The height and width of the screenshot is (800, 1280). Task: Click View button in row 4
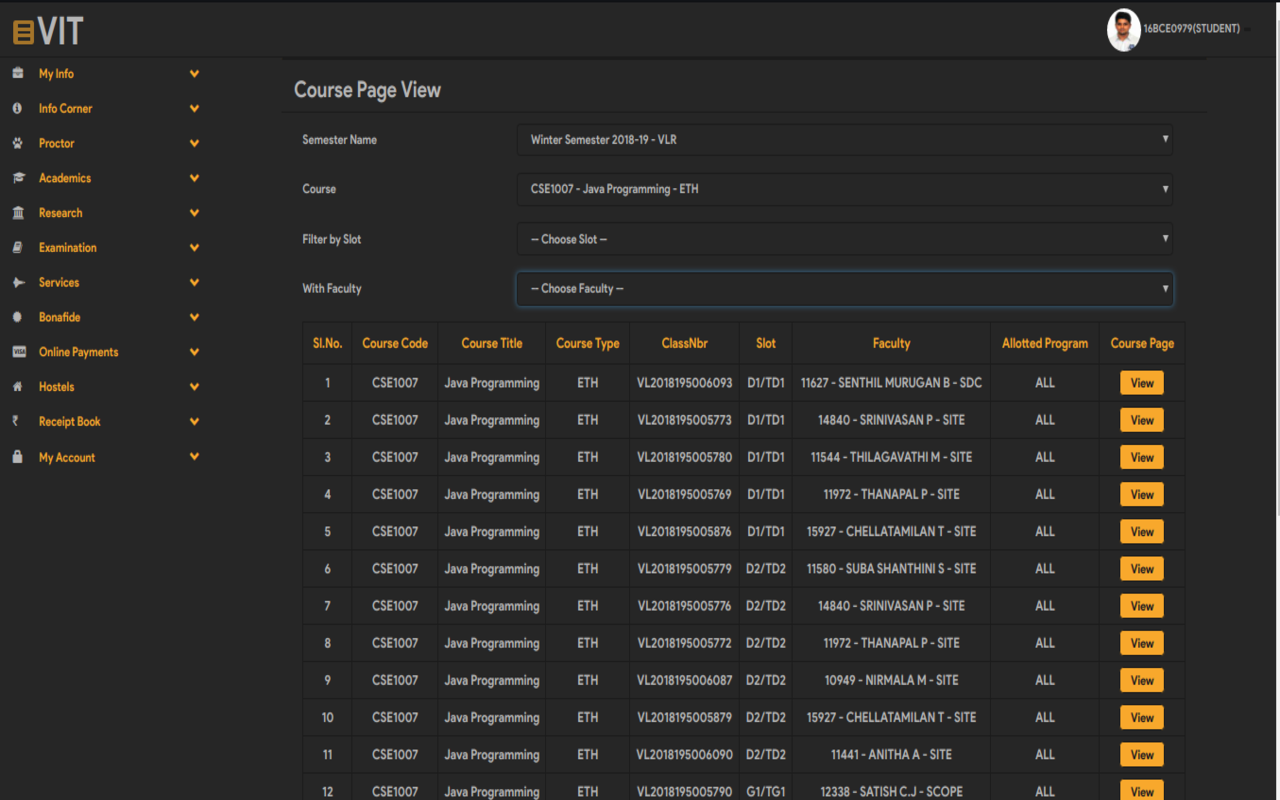tap(1142, 494)
